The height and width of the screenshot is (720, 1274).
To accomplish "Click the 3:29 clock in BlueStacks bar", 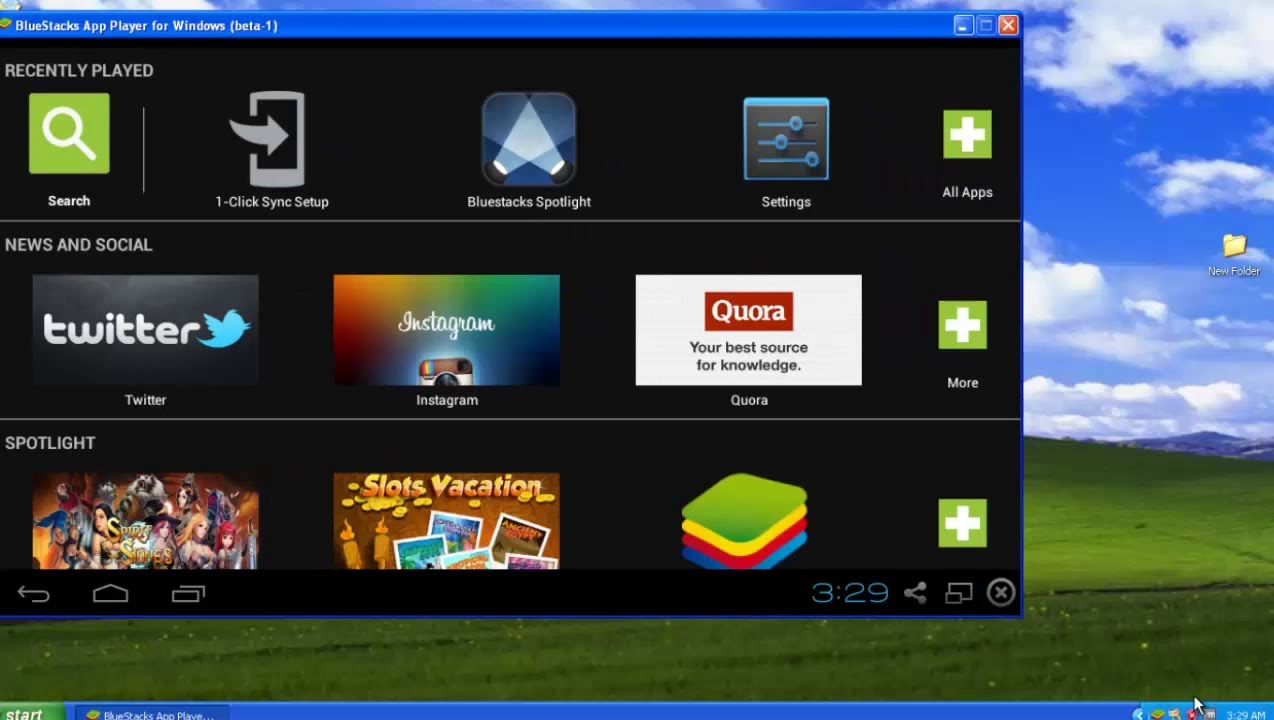I will tap(850, 593).
